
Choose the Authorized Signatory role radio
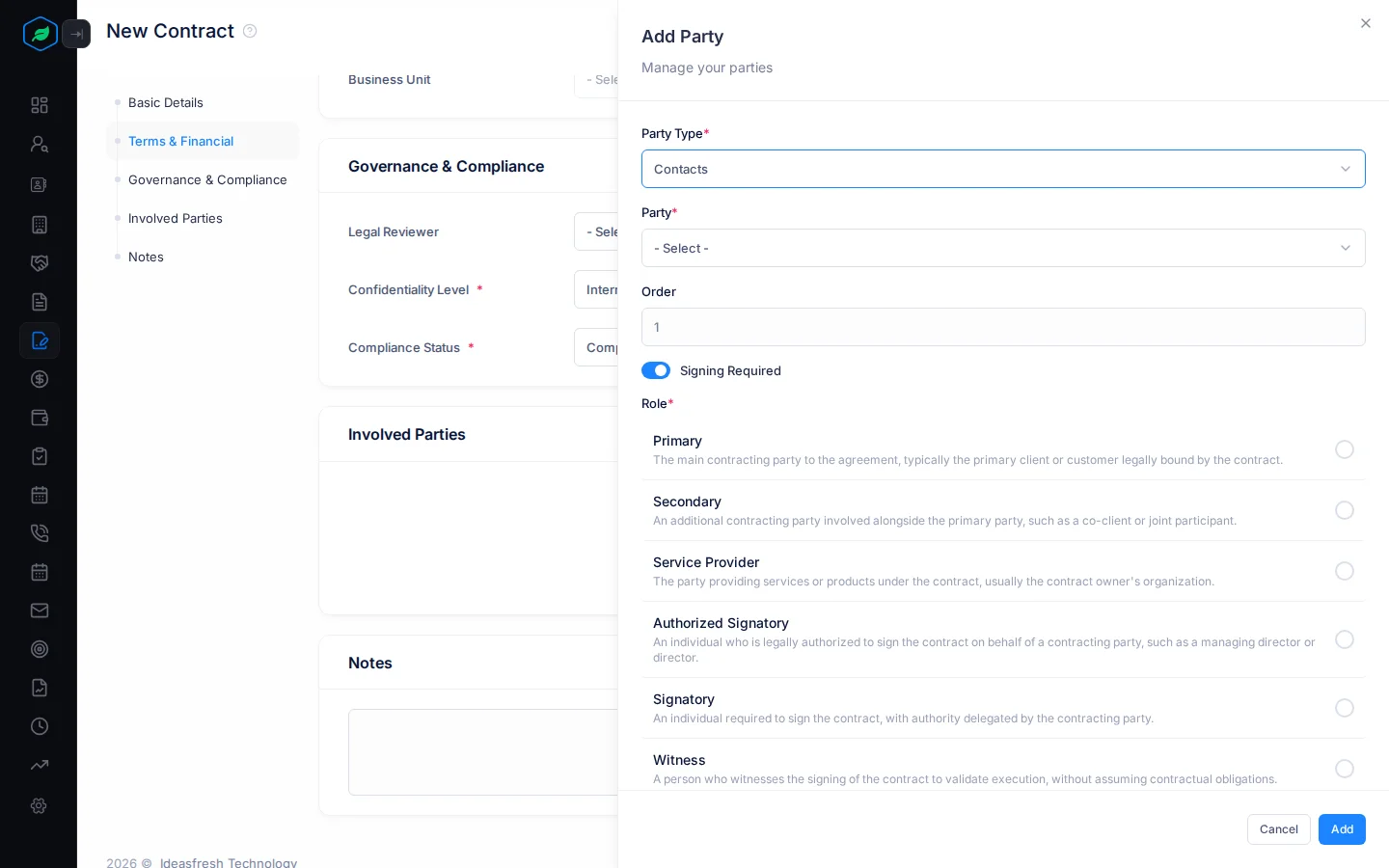pos(1345,639)
